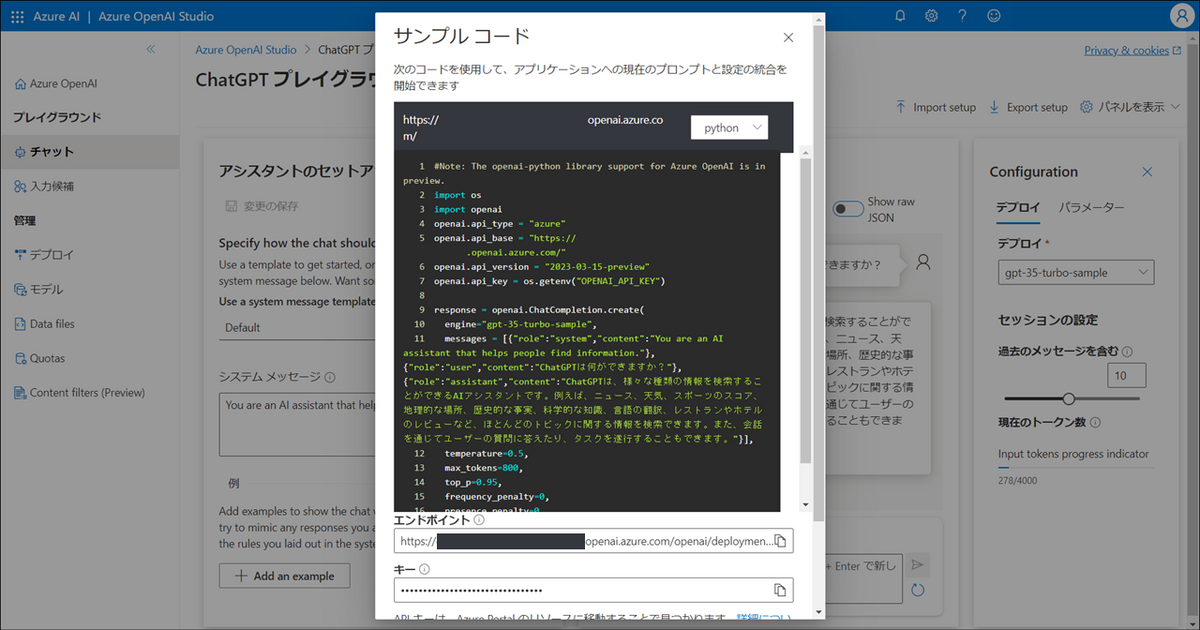Open the user account avatar
The height and width of the screenshot is (630, 1200).
tap(1180, 16)
